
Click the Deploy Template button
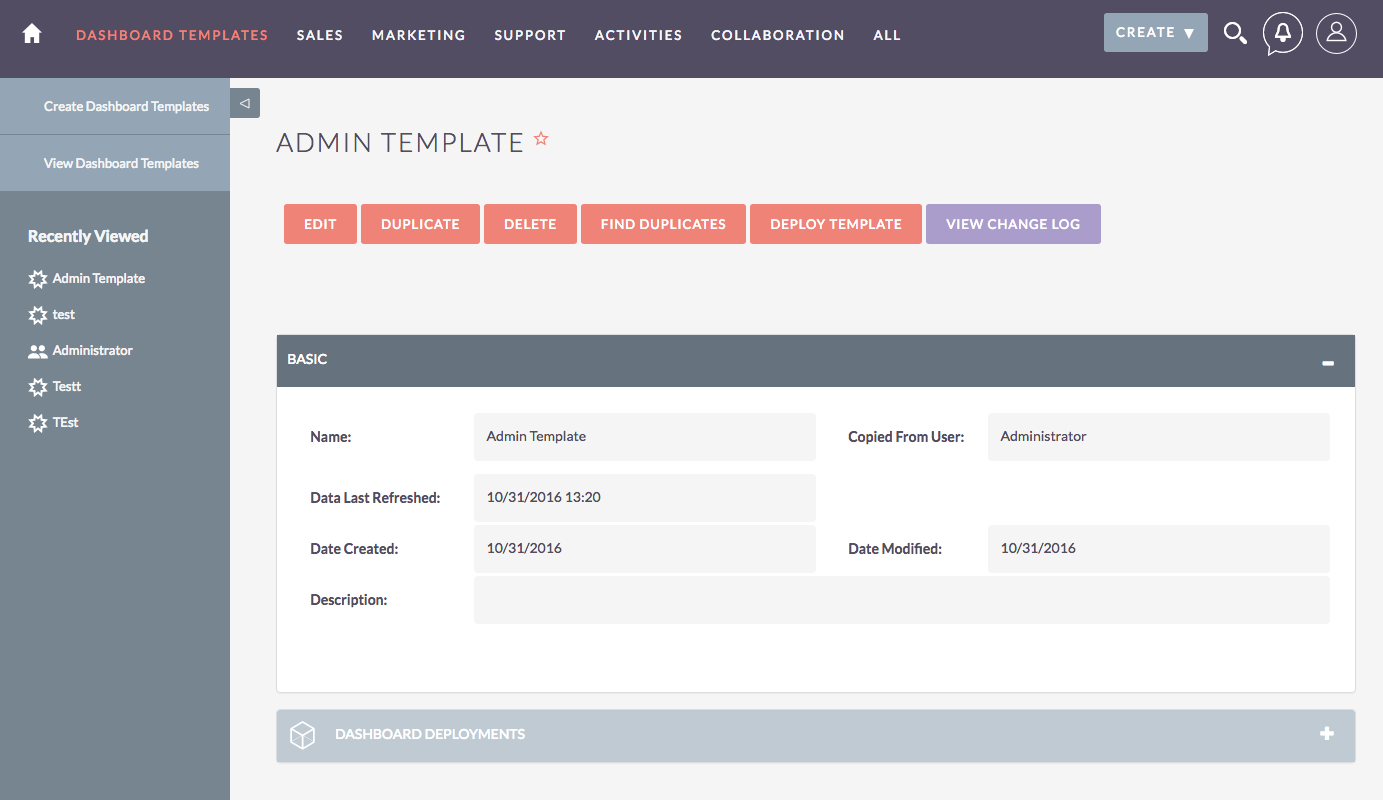(x=835, y=224)
